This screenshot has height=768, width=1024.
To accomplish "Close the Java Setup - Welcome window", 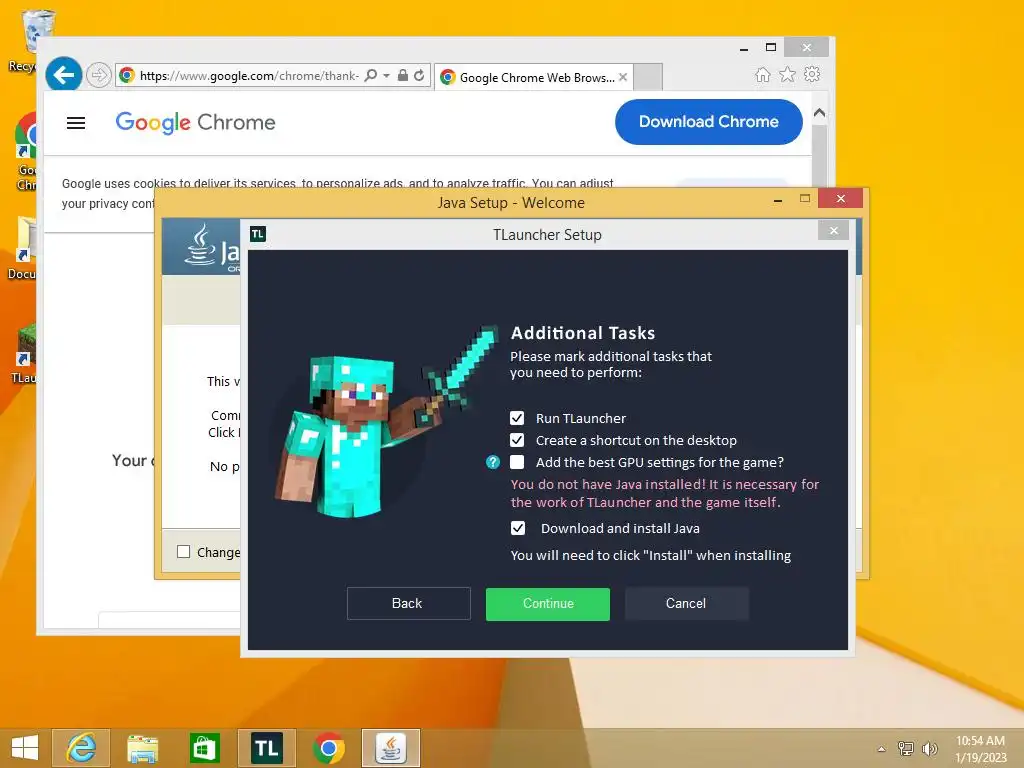I will pyautogui.click(x=840, y=199).
